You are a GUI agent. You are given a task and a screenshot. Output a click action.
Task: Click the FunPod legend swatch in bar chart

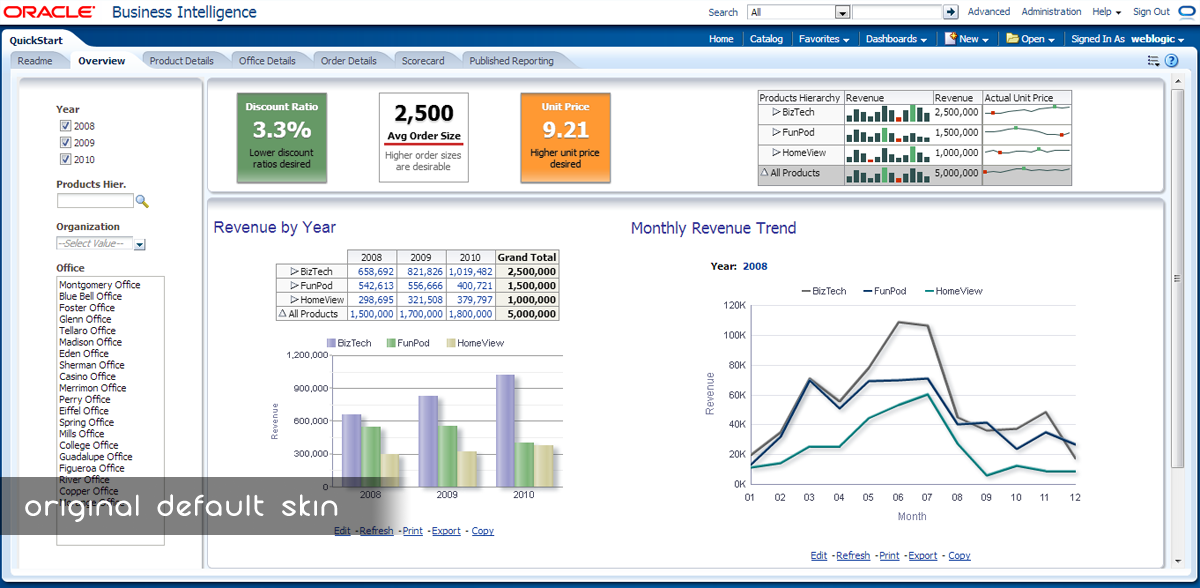pyautogui.click(x=391, y=343)
